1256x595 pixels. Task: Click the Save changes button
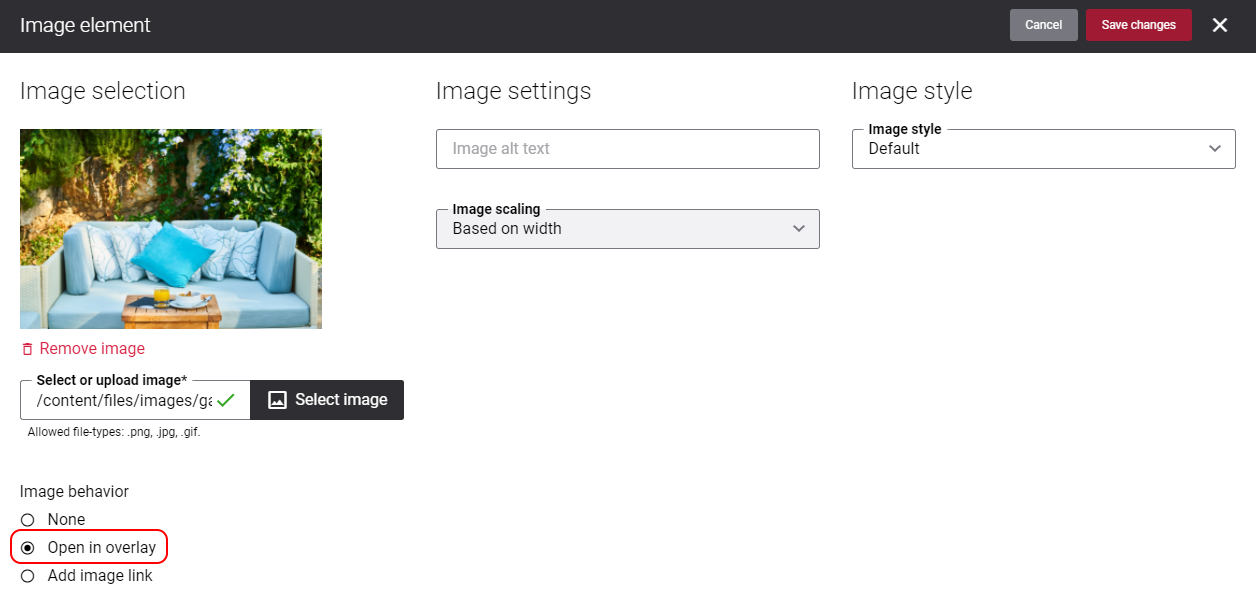pyautogui.click(x=1139, y=25)
